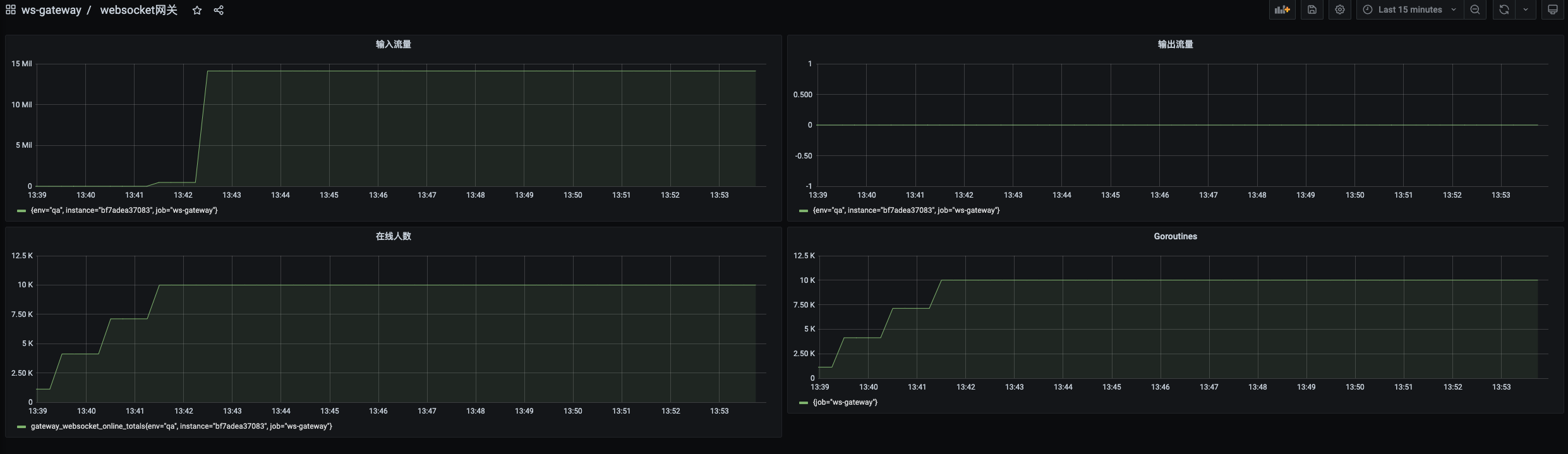The height and width of the screenshot is (454, 1568).
Task: Open the dashboards grid icon in the header
Action: click(x=11, y=10)
